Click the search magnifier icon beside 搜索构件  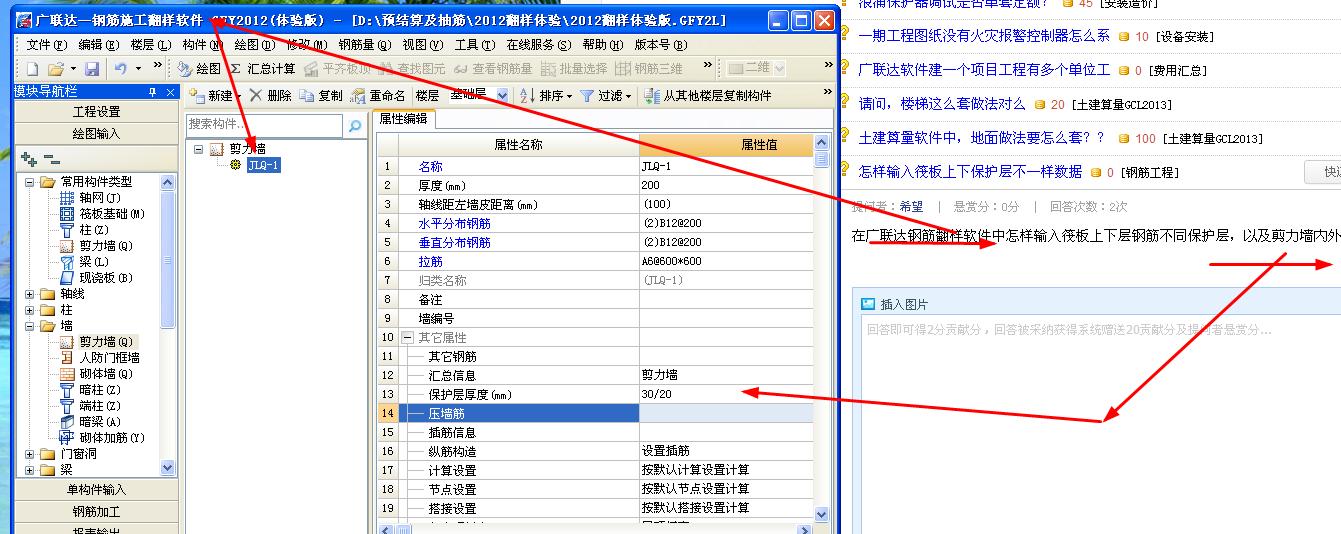point(354,126)
